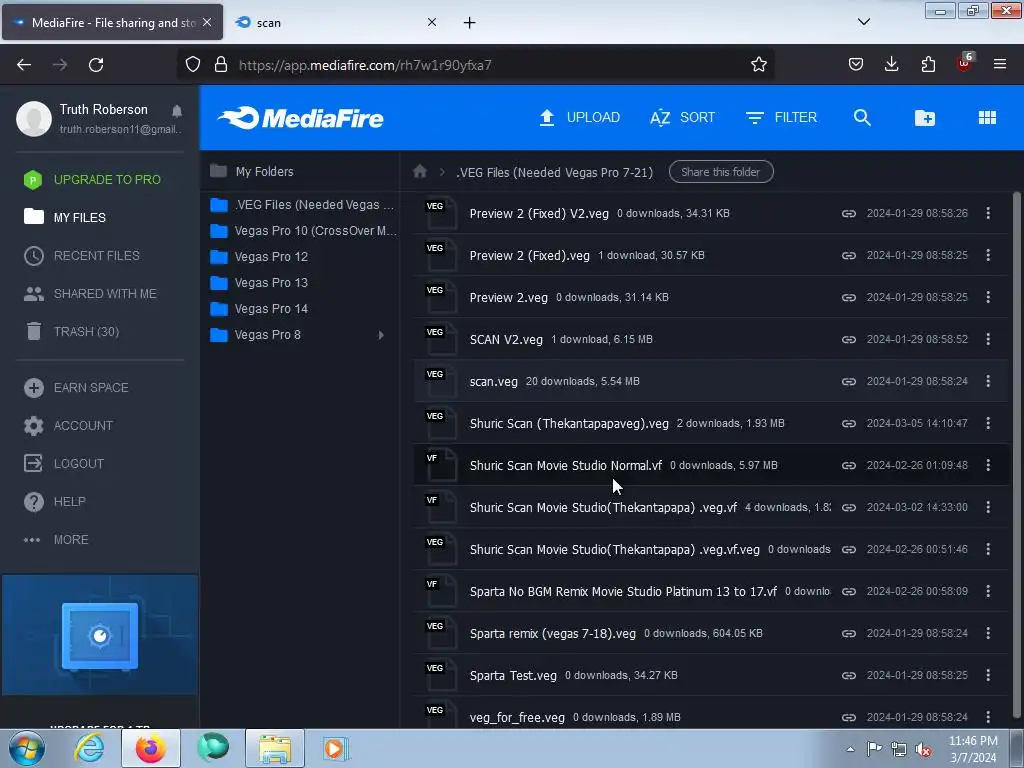Open the Upload menu
This screenshot has width=1024, height=768.
tap(579, 118)
